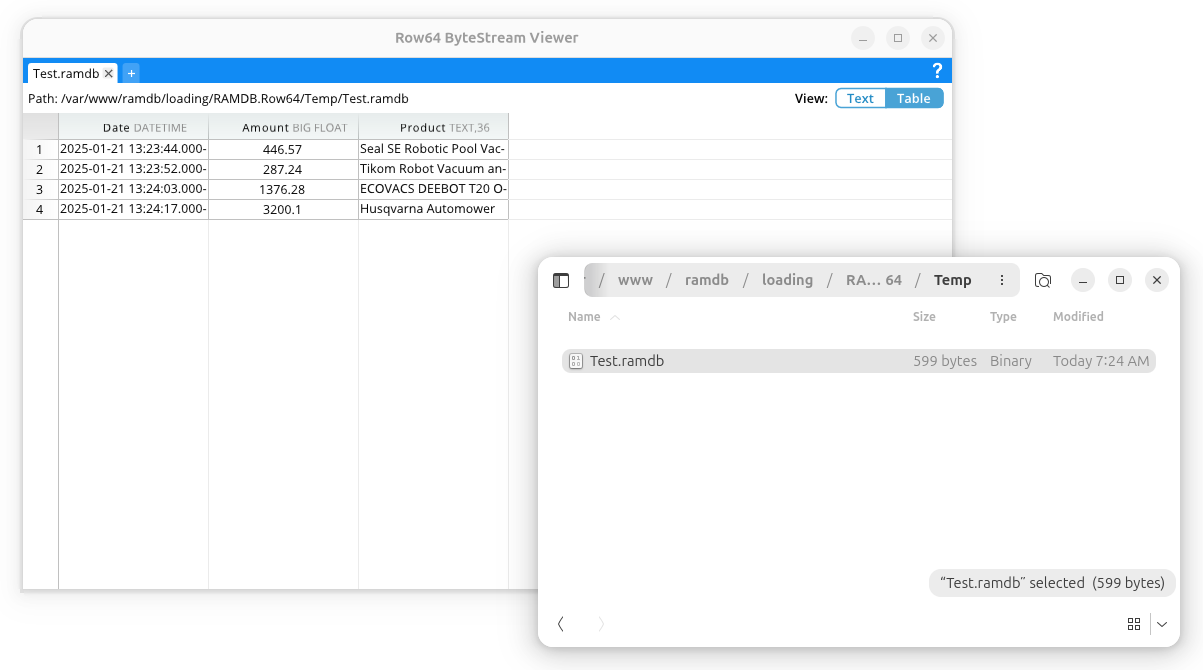Navigate to the ramdb folder breadcrumb

(x=707, y=280)
